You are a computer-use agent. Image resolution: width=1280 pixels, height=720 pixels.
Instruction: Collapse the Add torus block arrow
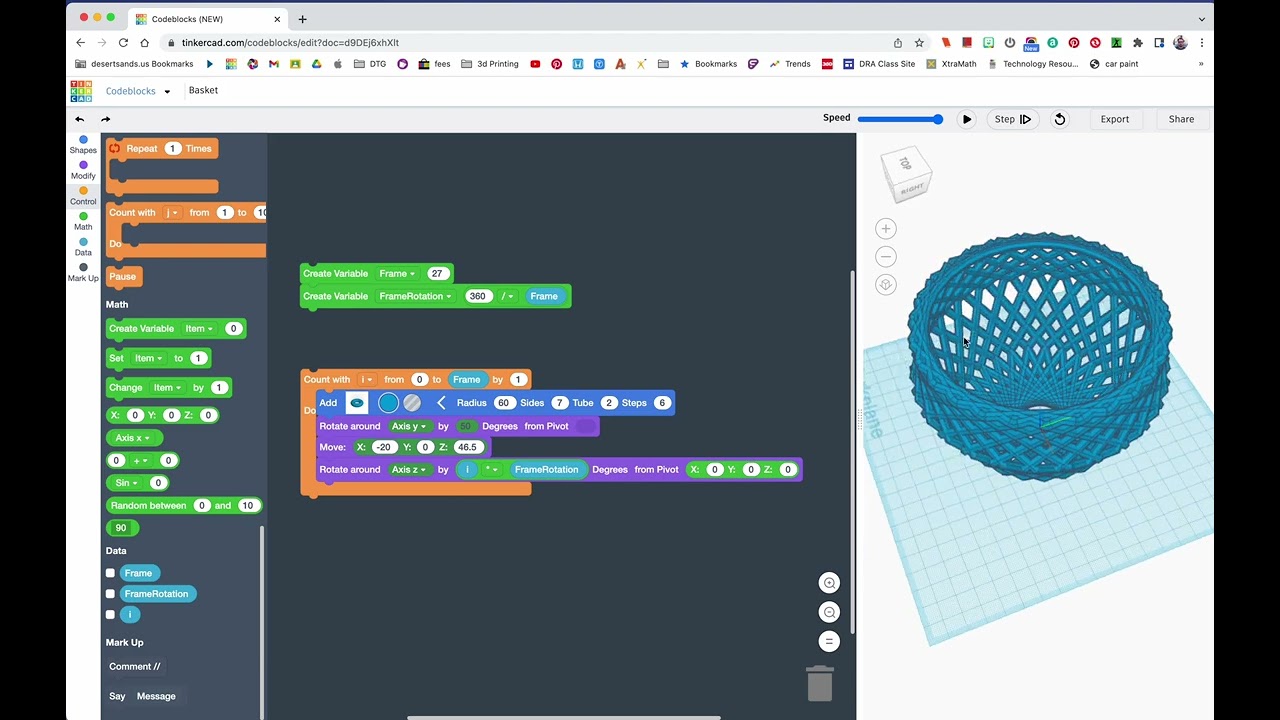point(441,403)
